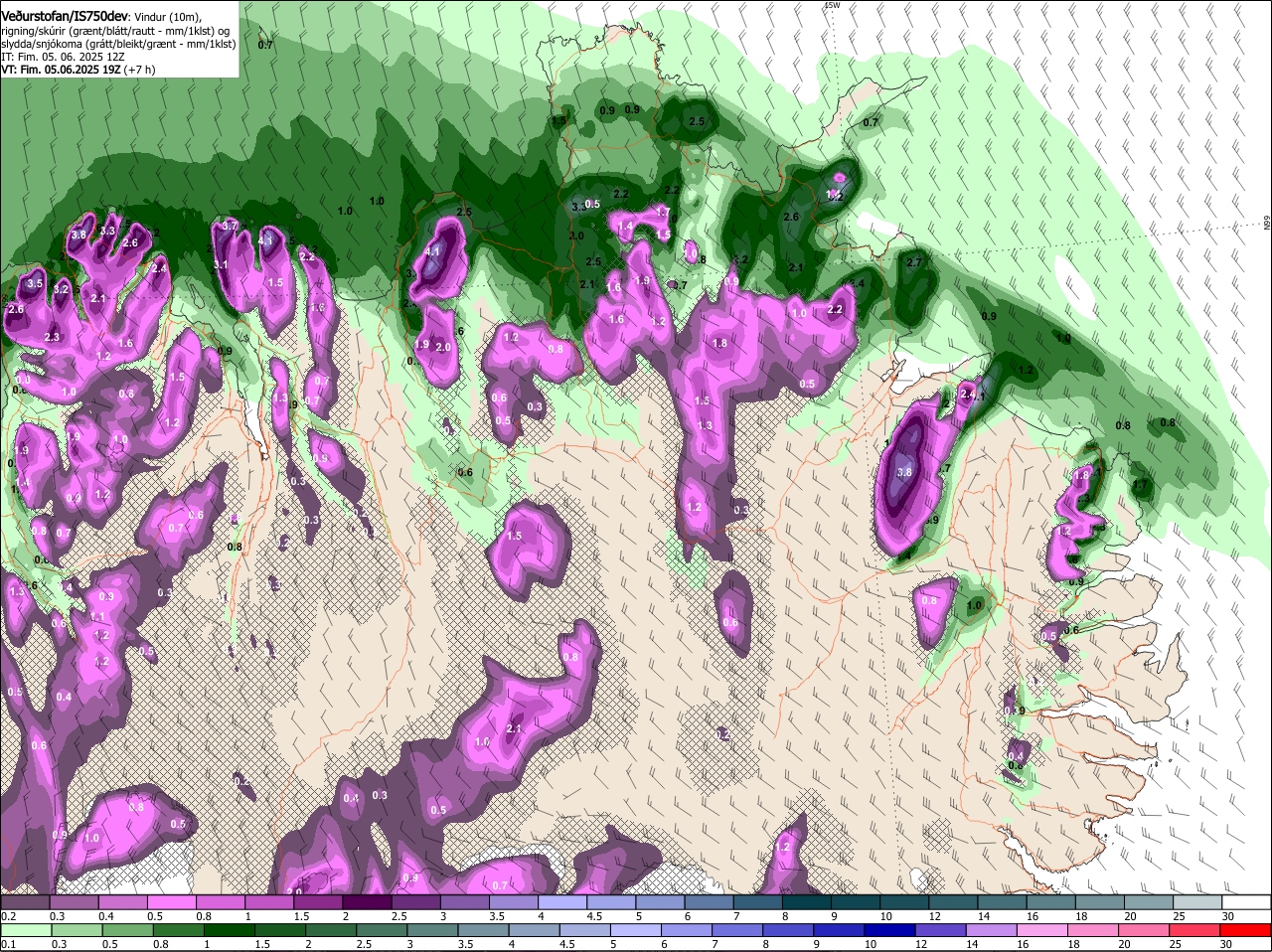Viewport: 1272px width, 952px height.
Task: Pick the white upper legend swatch above 30
Action: coord(1246,902)
